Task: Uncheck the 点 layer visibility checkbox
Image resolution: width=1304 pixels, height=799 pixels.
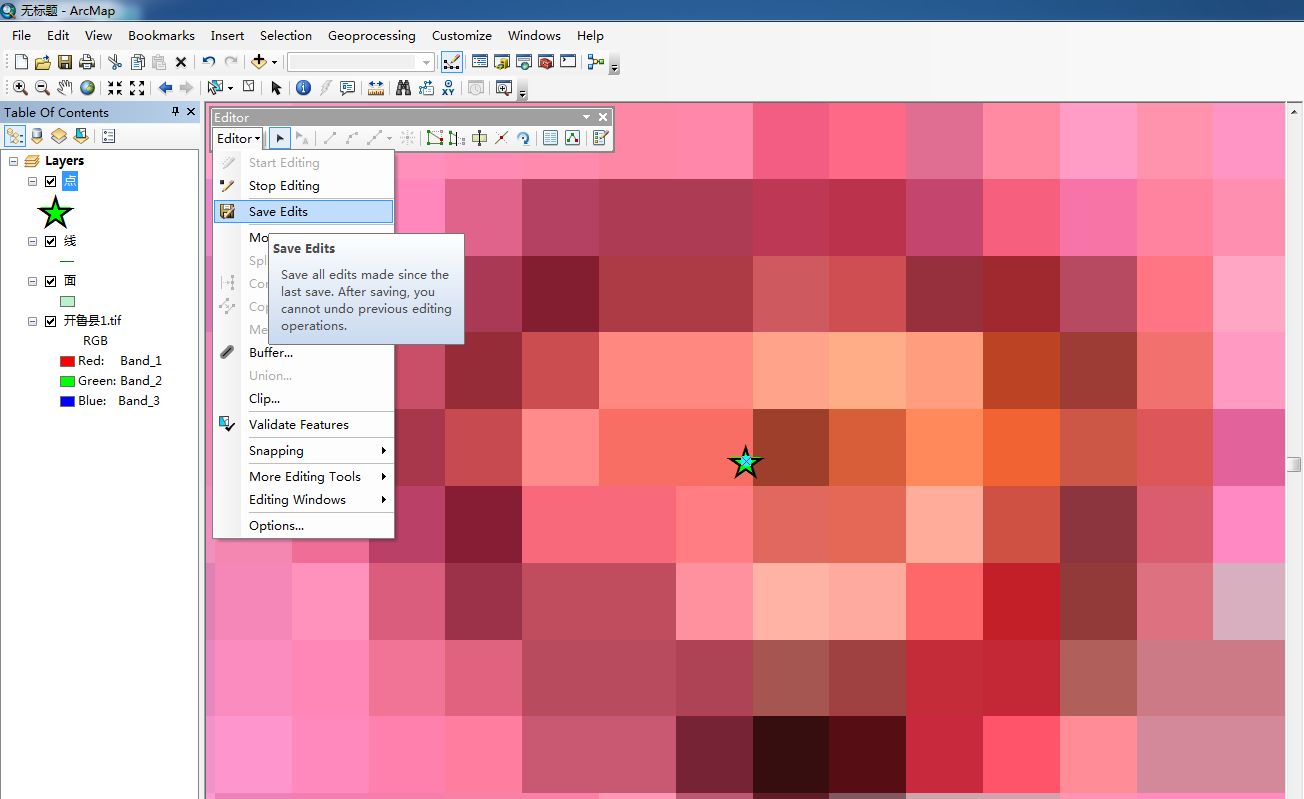Action: coord(50,181)
